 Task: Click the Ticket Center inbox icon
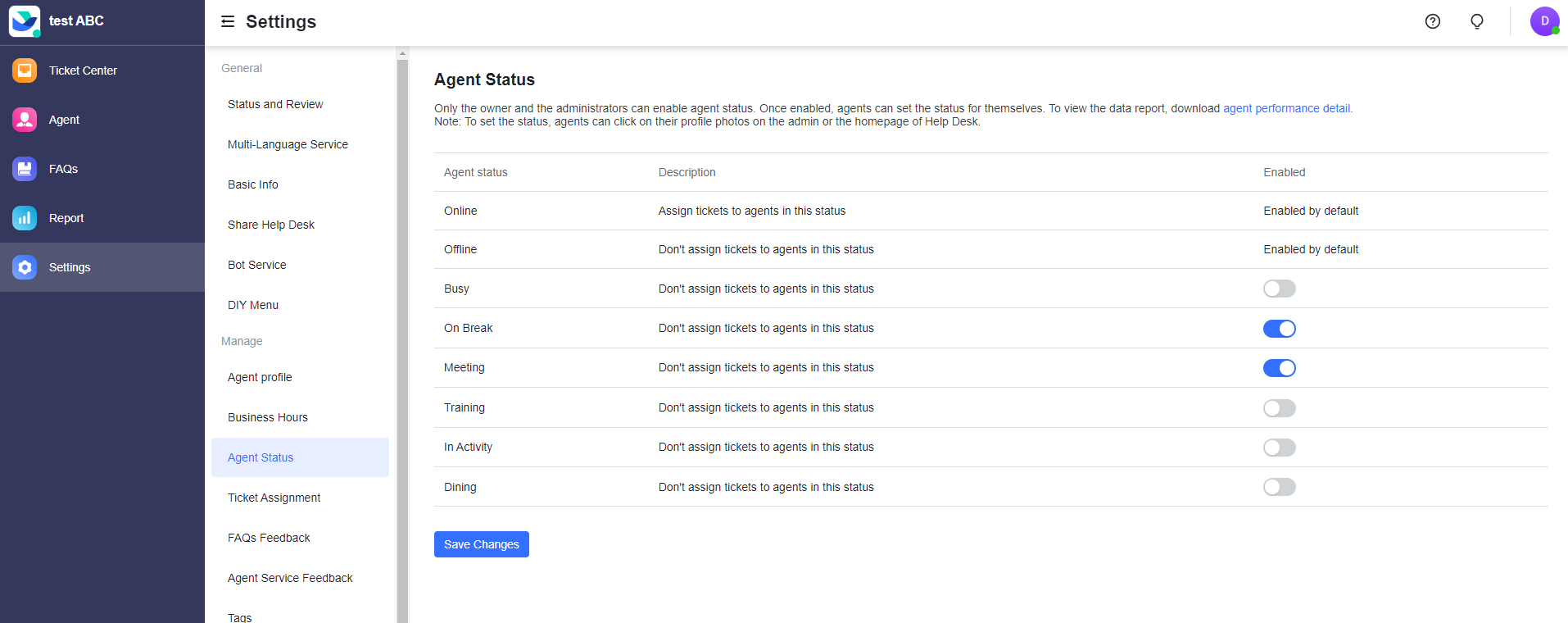click(25, 70)
